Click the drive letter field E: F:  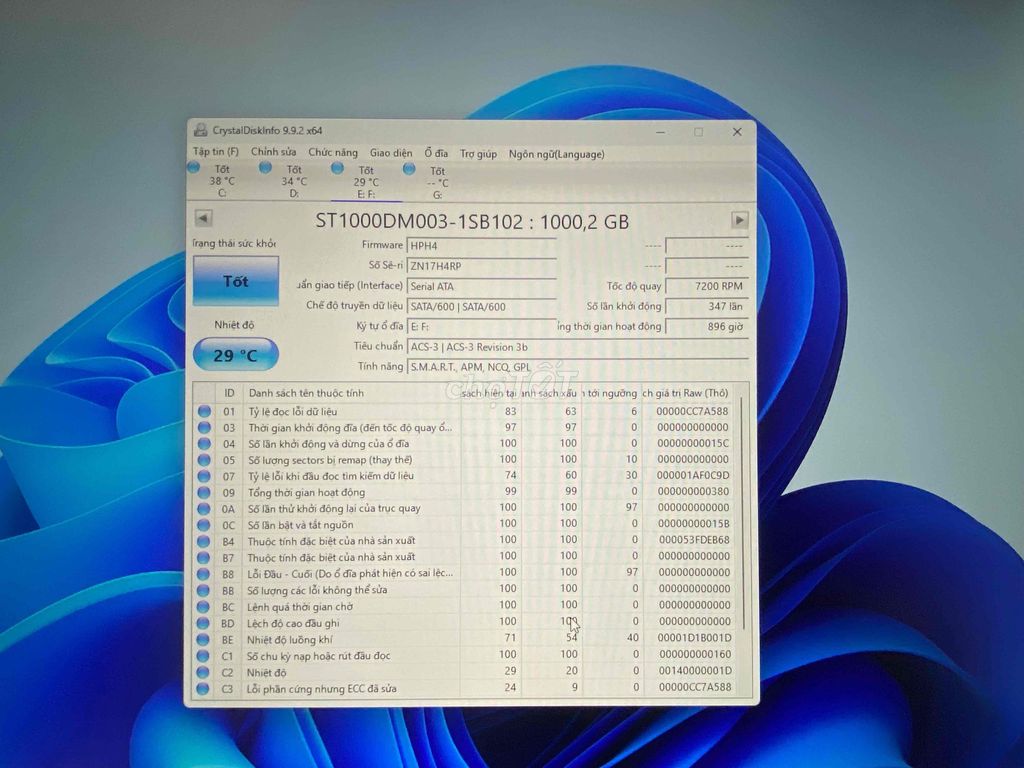481,327
